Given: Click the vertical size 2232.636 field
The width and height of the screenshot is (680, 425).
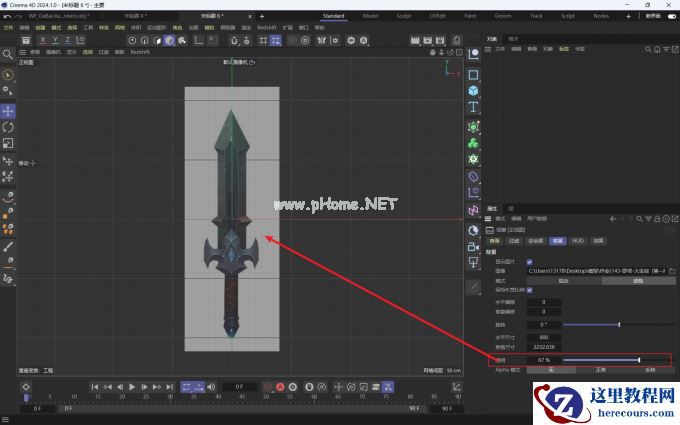Looking at the screenshot, I should (x=544, y=347).
